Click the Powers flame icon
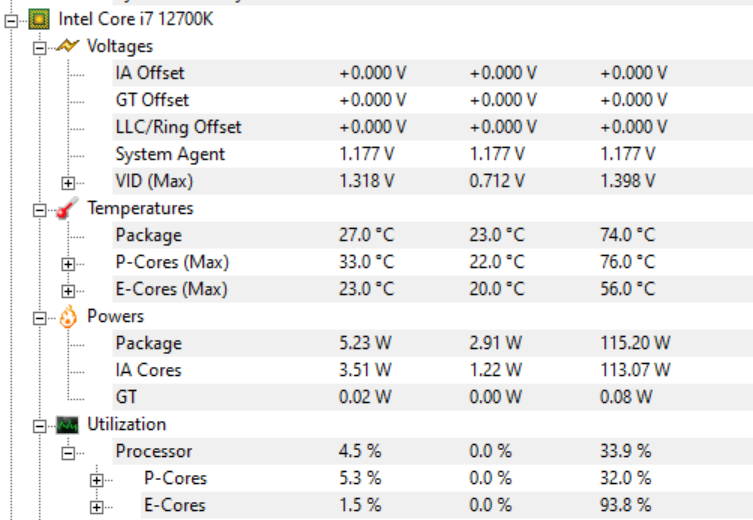This screenshot has width=753, height=520. [x=68, y=316]
